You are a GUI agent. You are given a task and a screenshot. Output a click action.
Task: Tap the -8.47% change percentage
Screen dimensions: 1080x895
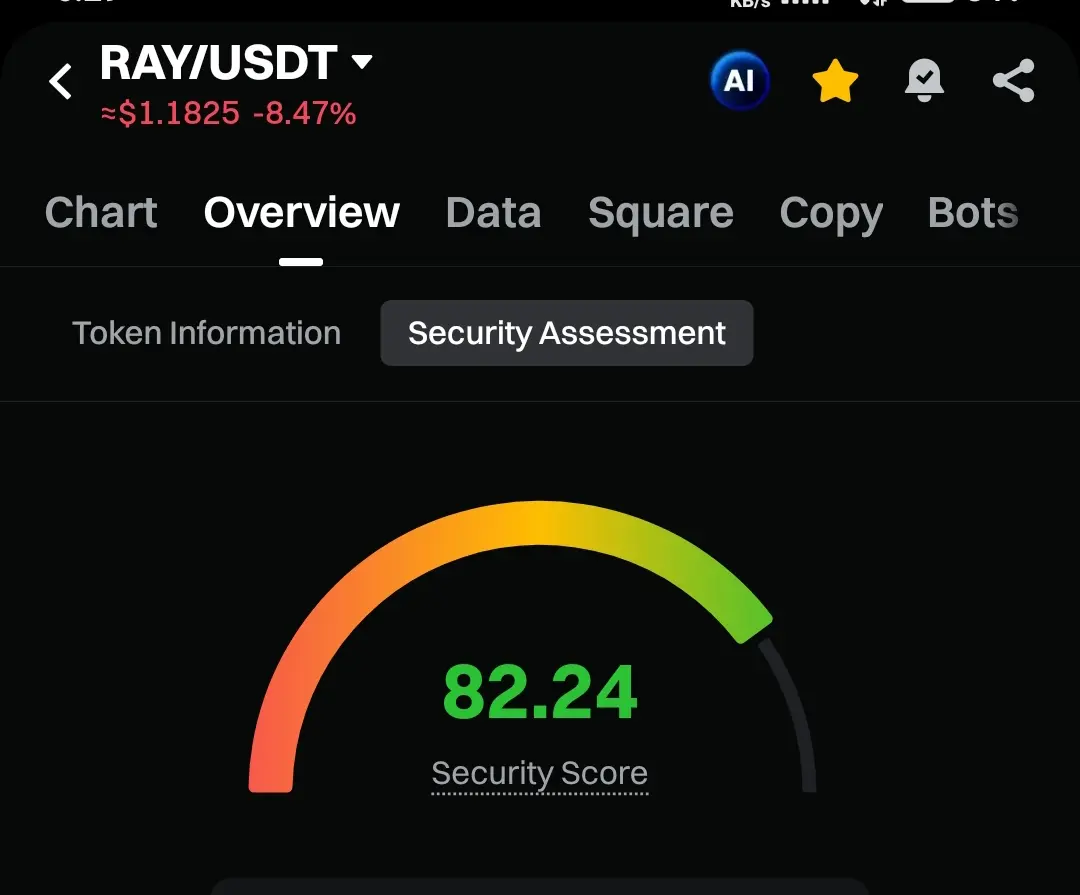[304, 114]
